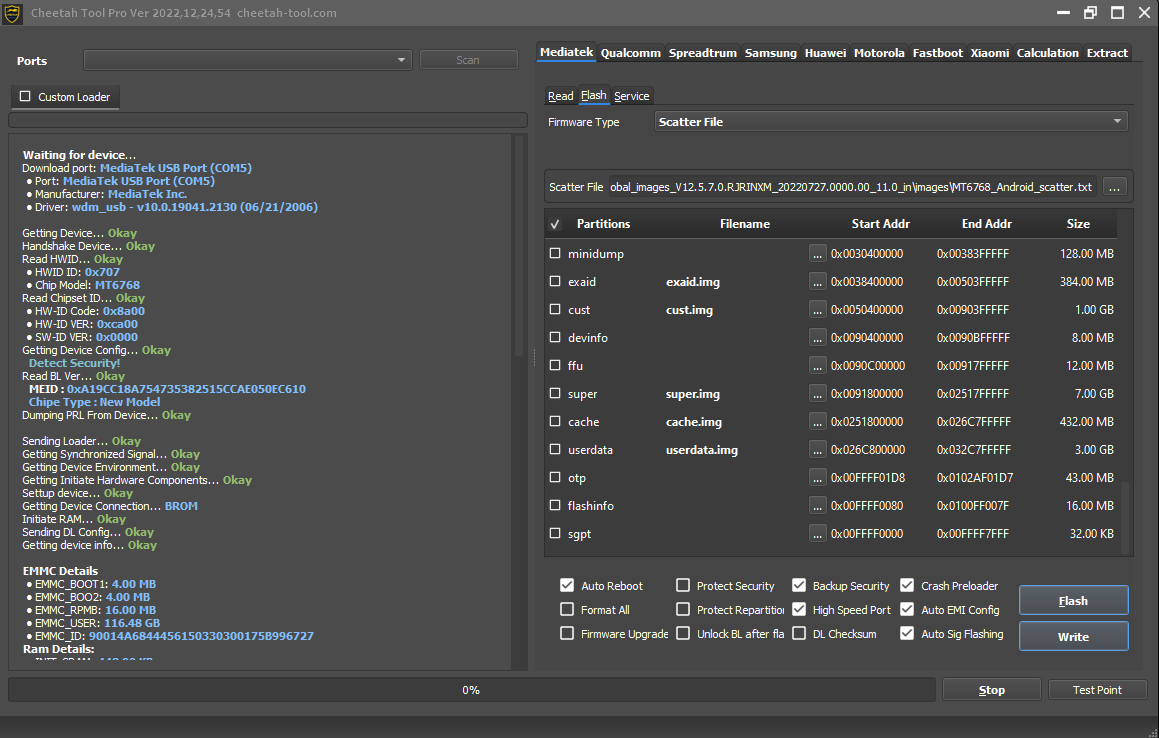1159x738 pixels.
Task: Uncheck the Auto Sig Flashing option
Action: (x=907, y=633)
